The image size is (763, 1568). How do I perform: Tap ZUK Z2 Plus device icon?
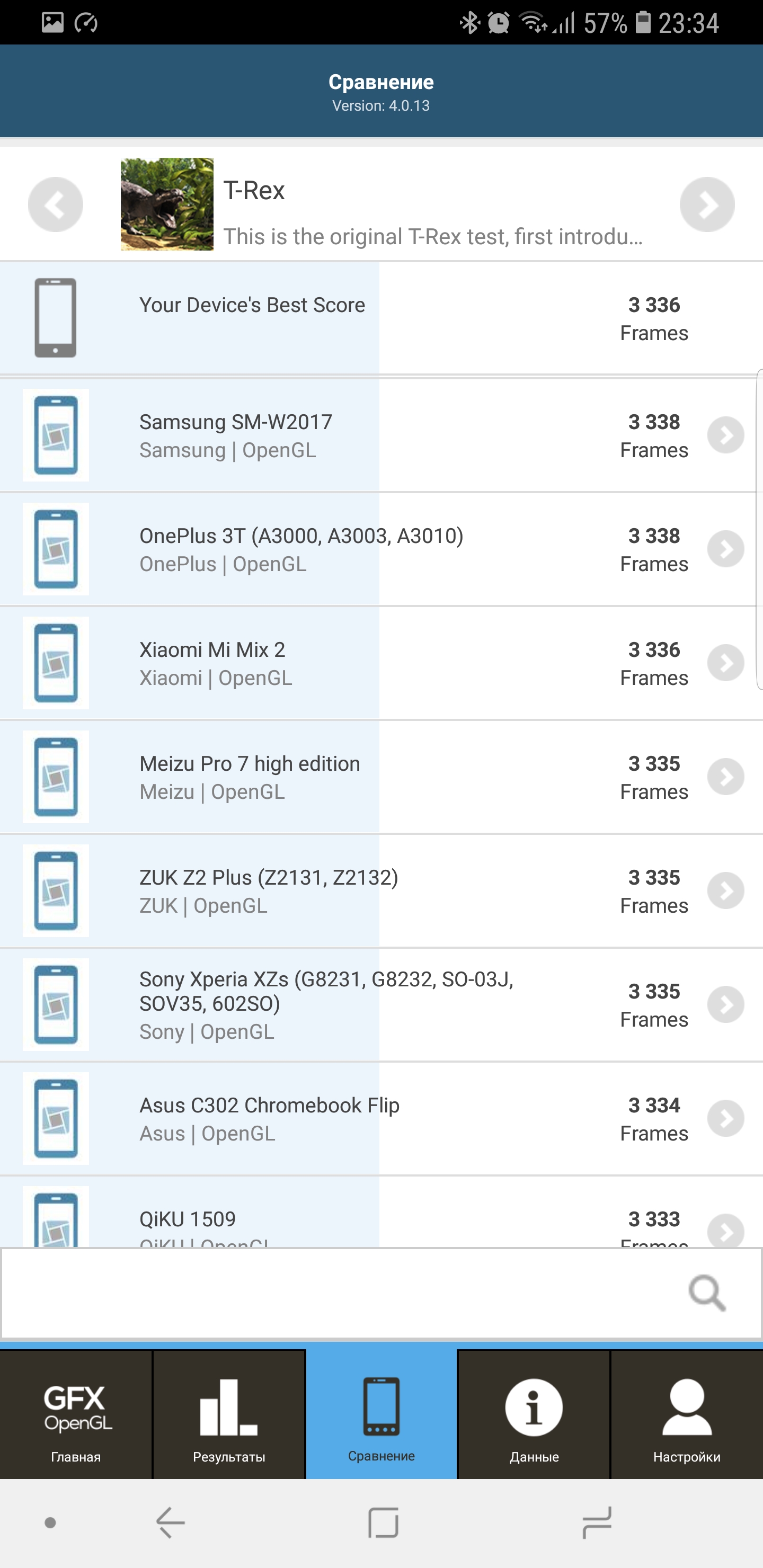tap(56, 890)
